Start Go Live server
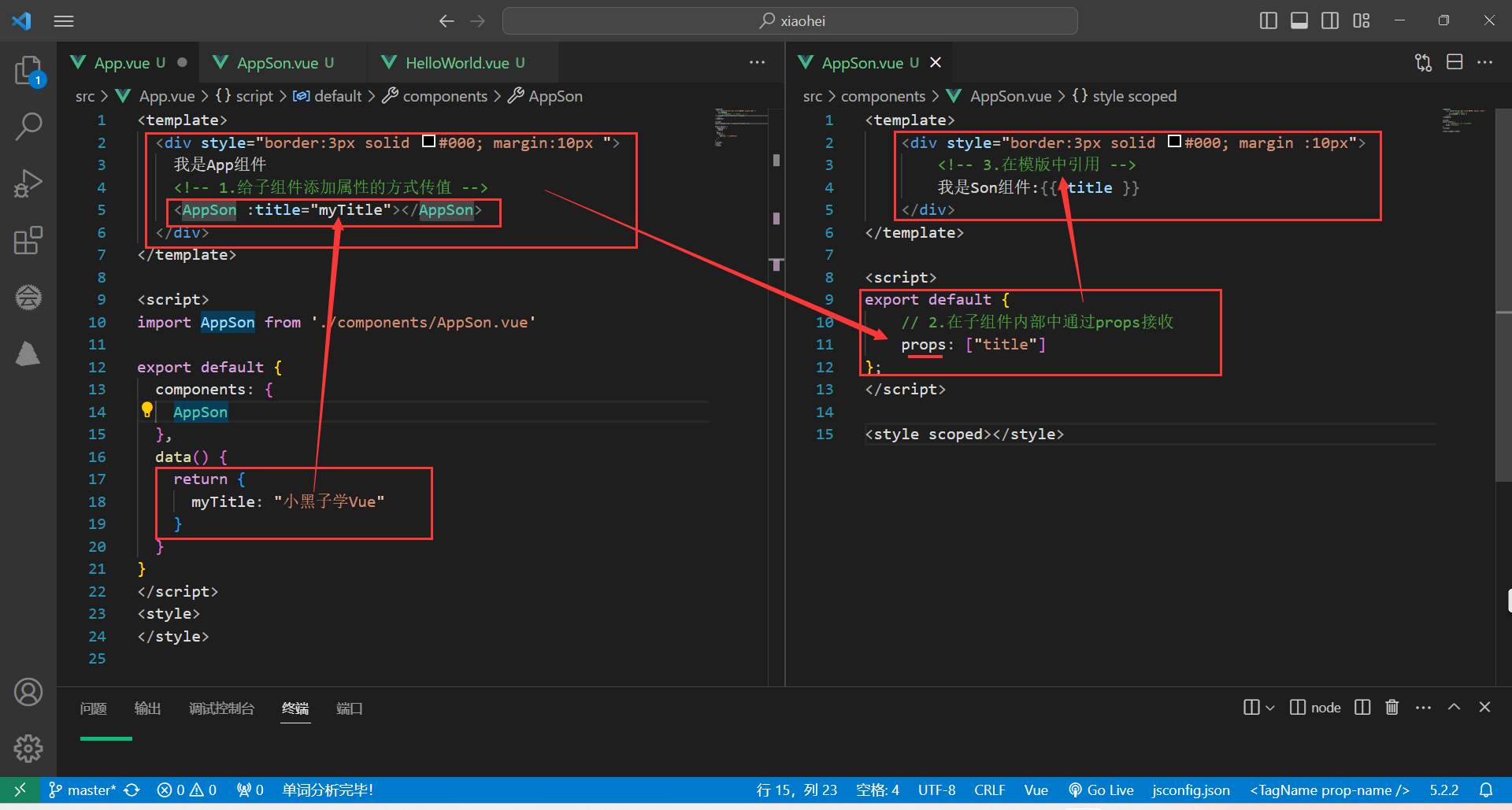Viewport: 1512px width, 810px height. pyautogui.click(x=1101, y=790)
